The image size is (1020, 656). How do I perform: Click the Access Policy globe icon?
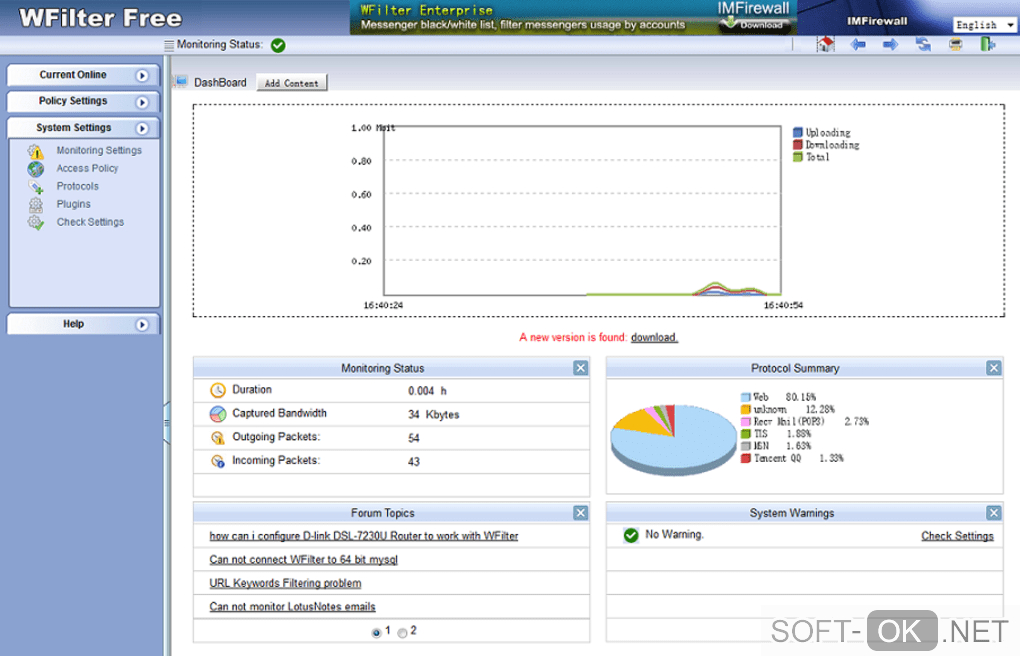tap(36, 169)
